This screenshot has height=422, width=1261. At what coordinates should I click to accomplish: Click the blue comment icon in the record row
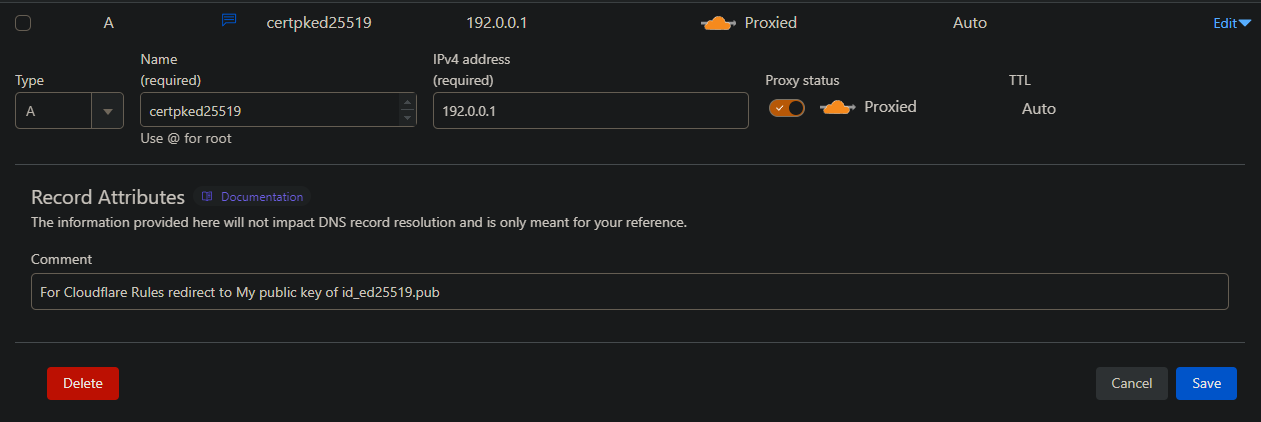(228, 21)
